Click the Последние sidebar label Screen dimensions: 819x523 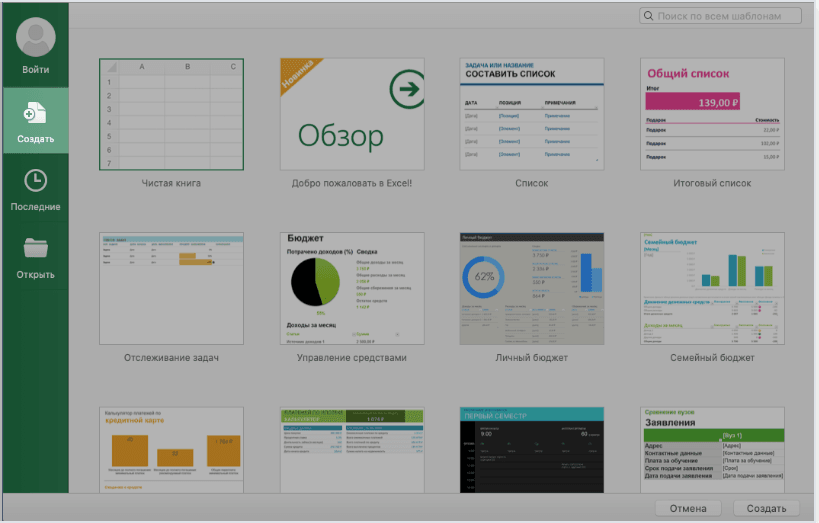pyautogui.click(x=36, y=207)
